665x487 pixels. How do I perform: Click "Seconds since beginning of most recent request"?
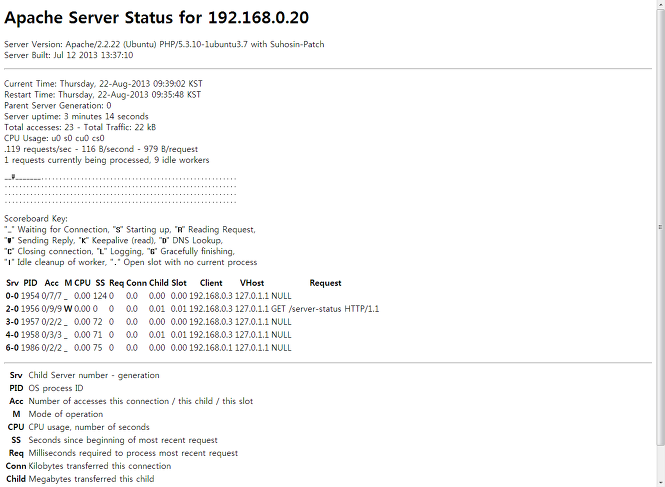(123, 440)
